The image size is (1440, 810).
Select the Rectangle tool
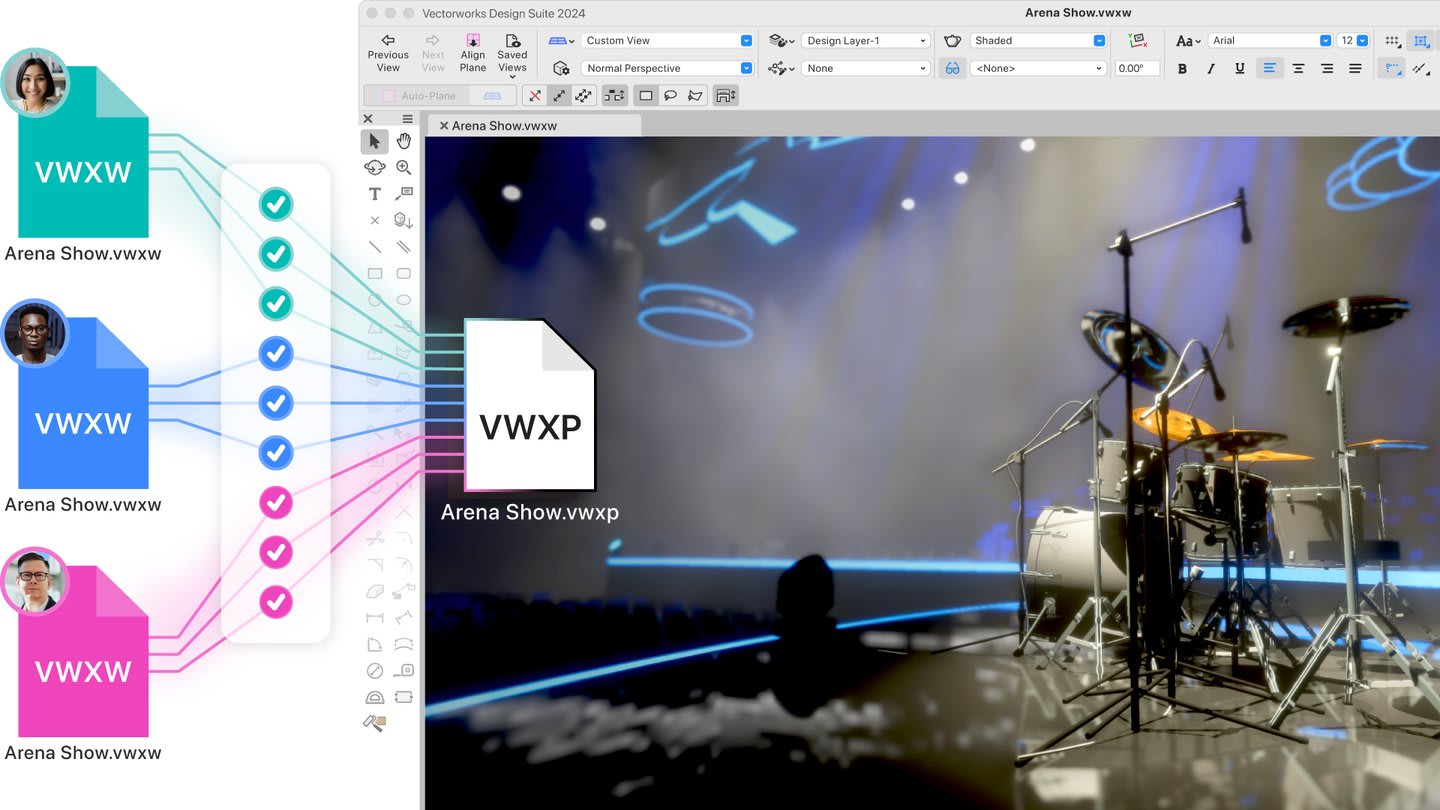pos(375,273)
